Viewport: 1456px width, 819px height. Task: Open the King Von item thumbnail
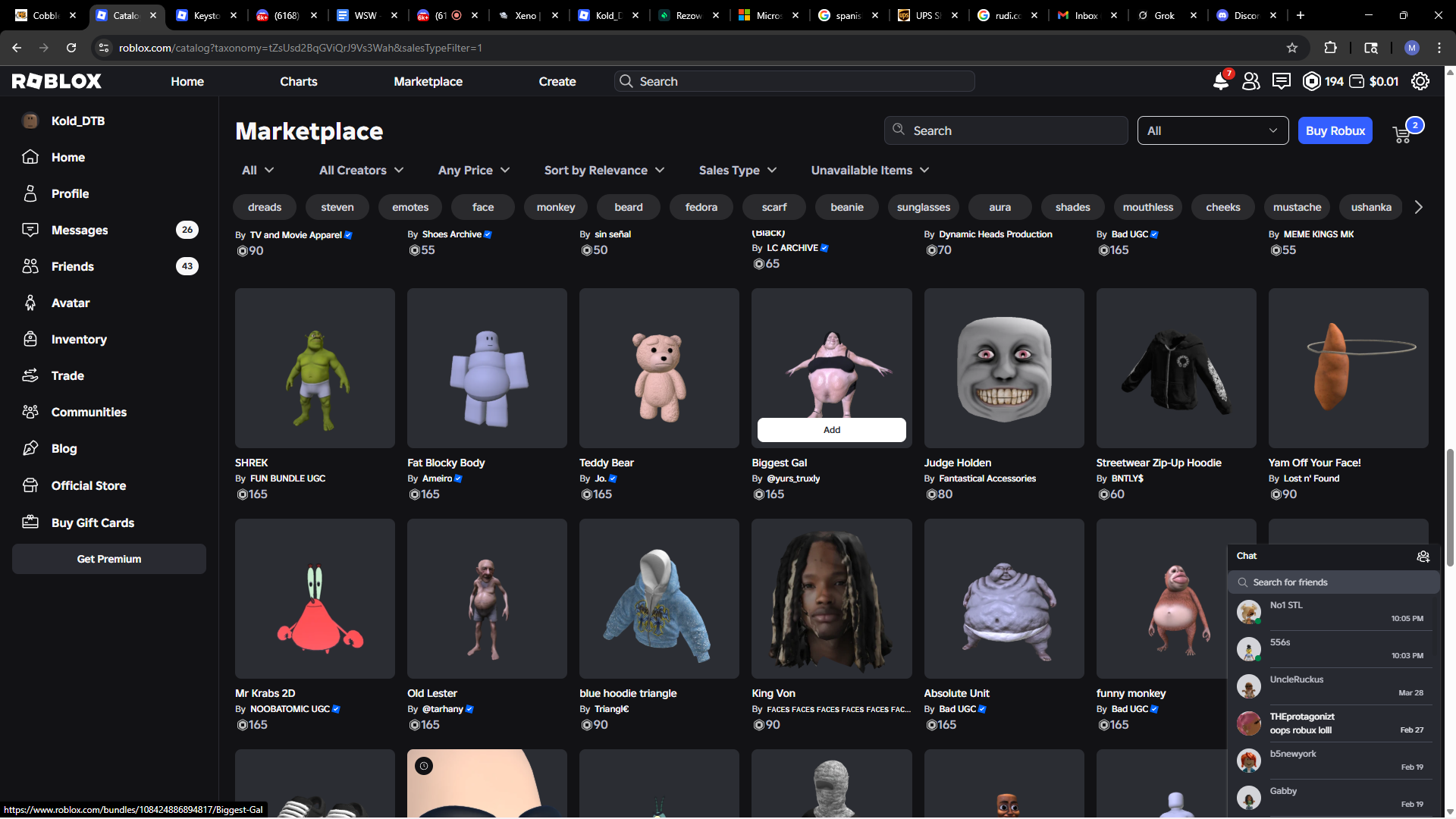(831, 598)
